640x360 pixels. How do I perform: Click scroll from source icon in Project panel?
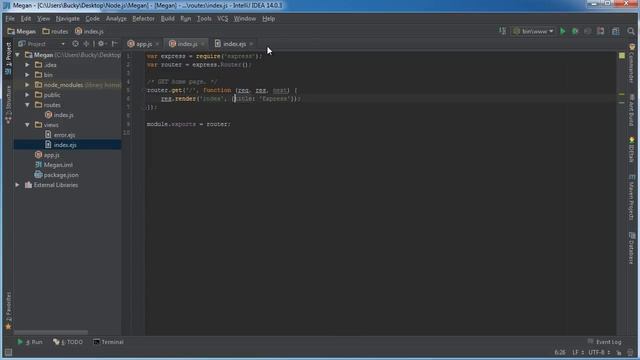75,44
